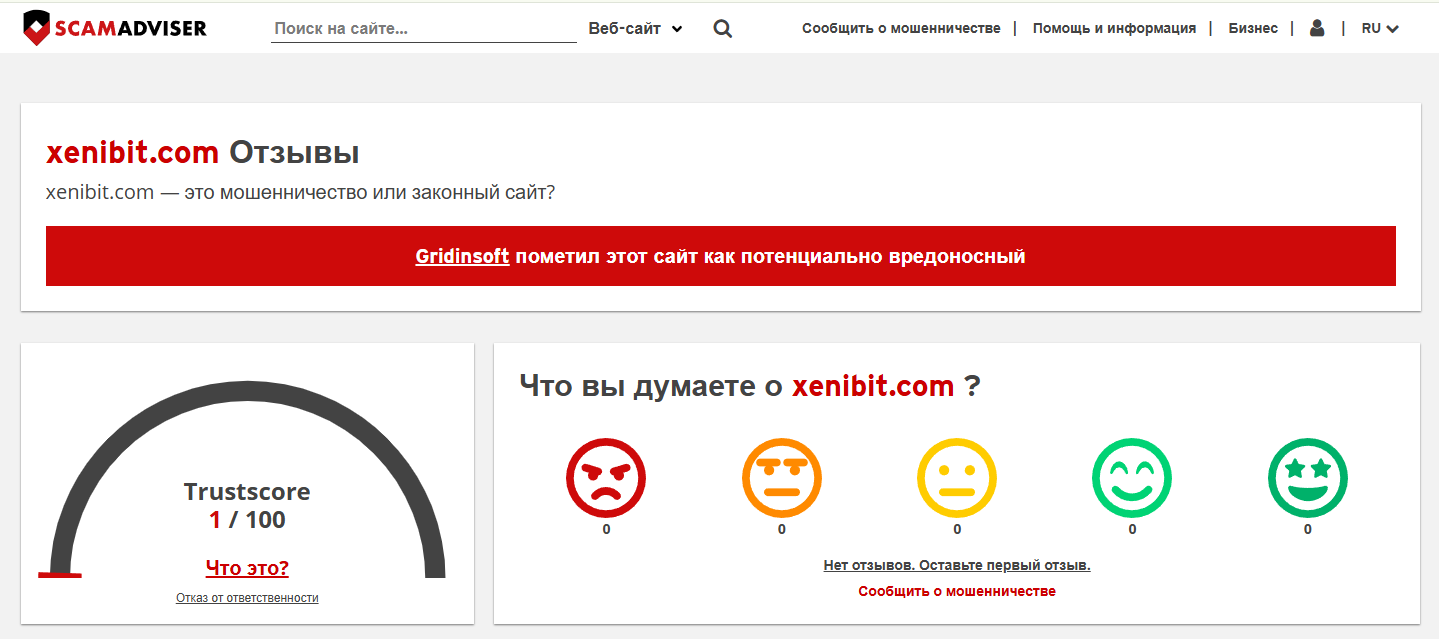
Task: Click the "xenibit.com Отзывы" heading
Action: pyautogui.click(x=203, y=153)
